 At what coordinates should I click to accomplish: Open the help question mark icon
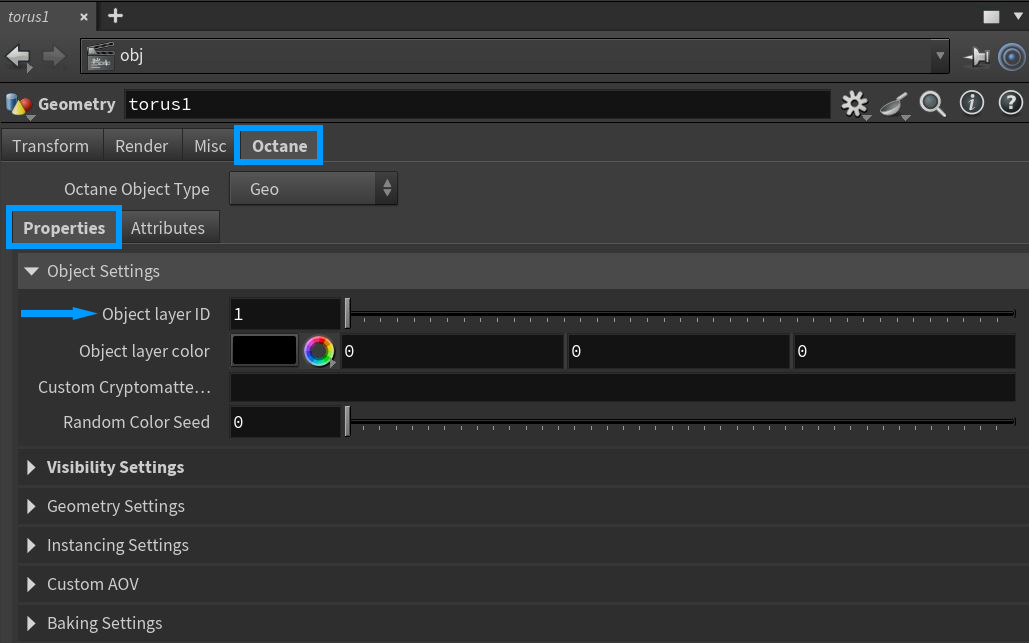1010,103
